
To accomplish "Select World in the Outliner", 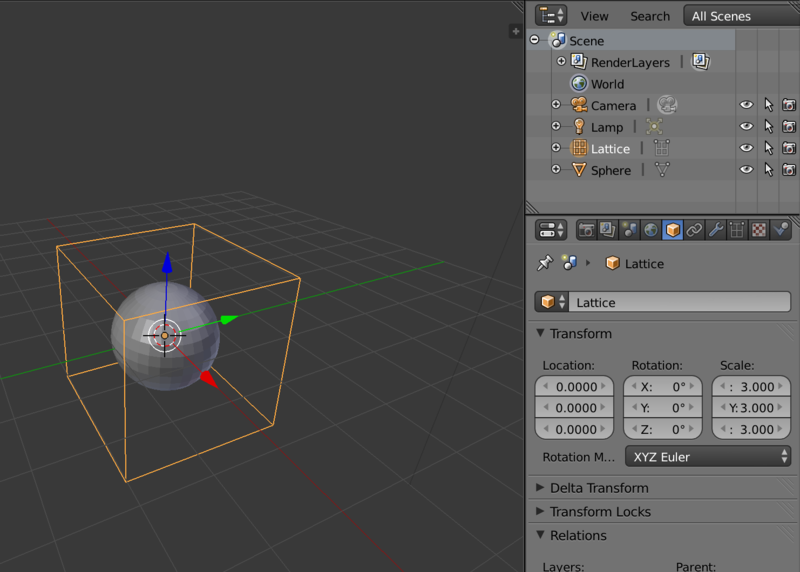I will [607, 84].
